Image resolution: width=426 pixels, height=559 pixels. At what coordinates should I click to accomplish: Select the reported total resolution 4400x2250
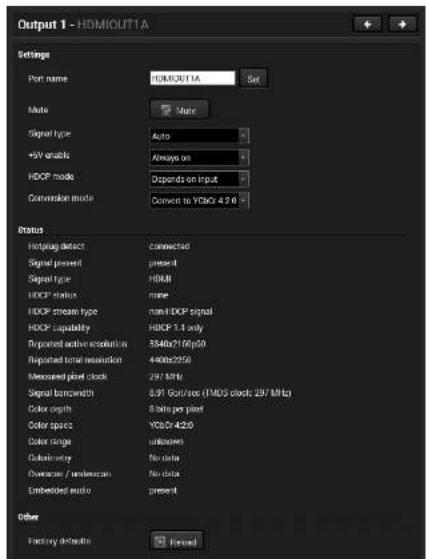tap(170, 360)
